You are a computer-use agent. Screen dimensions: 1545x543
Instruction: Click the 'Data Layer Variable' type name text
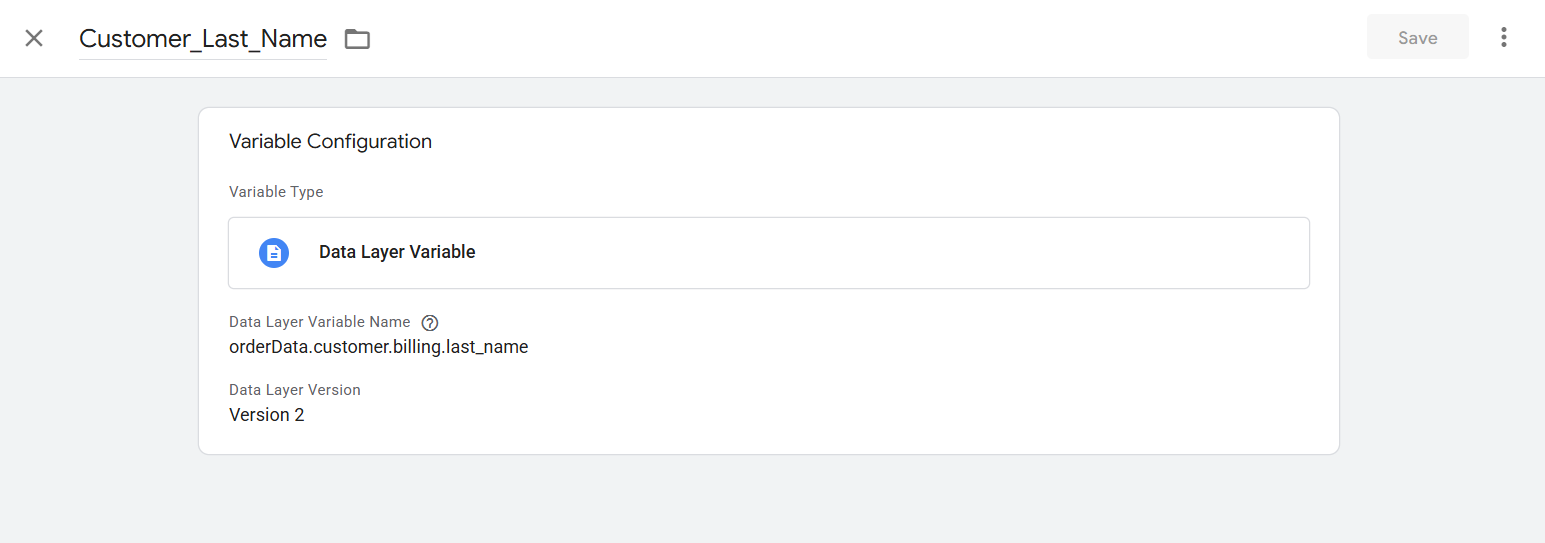point(397,252)
